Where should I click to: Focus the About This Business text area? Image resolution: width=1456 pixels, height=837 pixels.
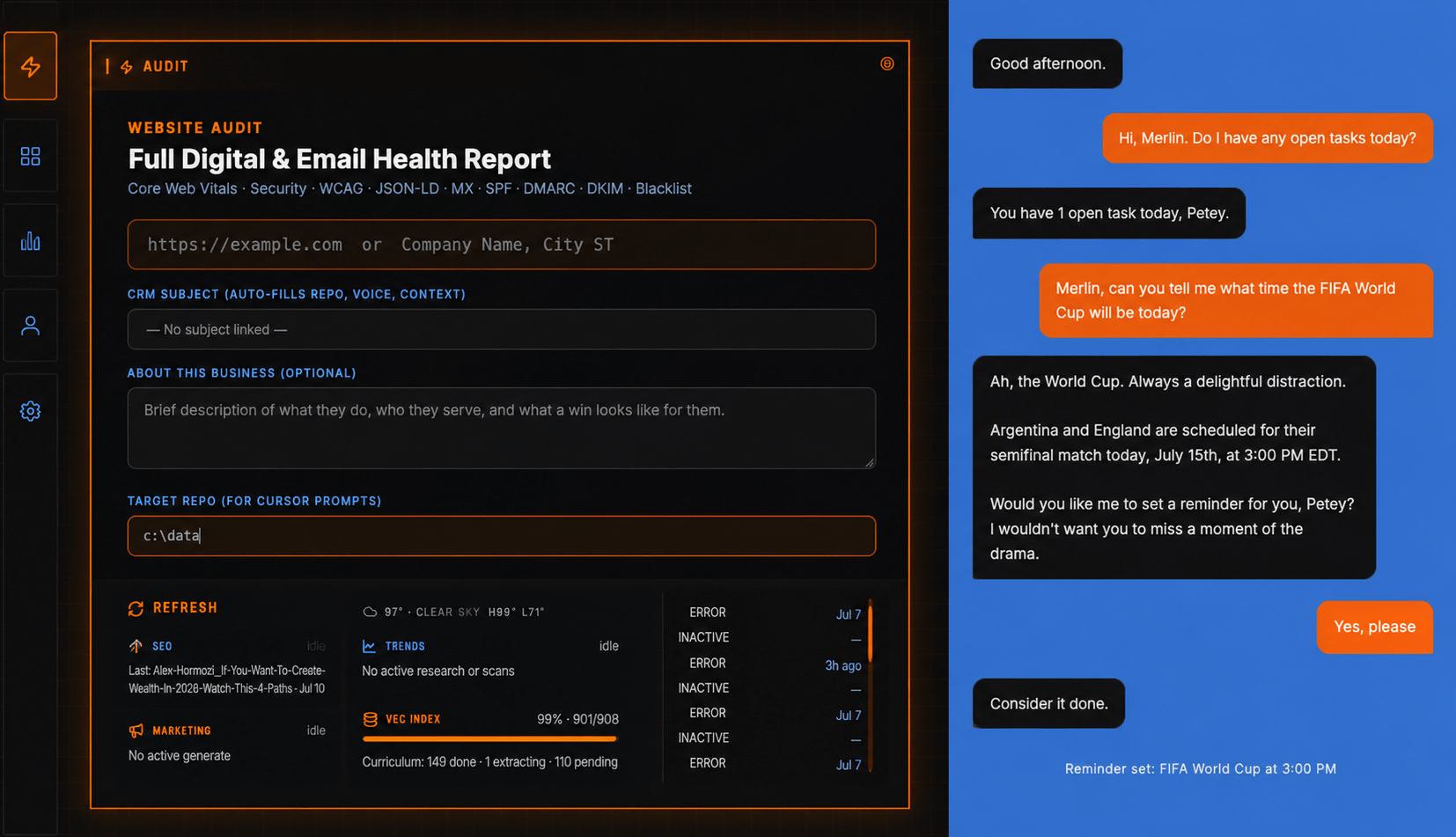coord(502,428)
